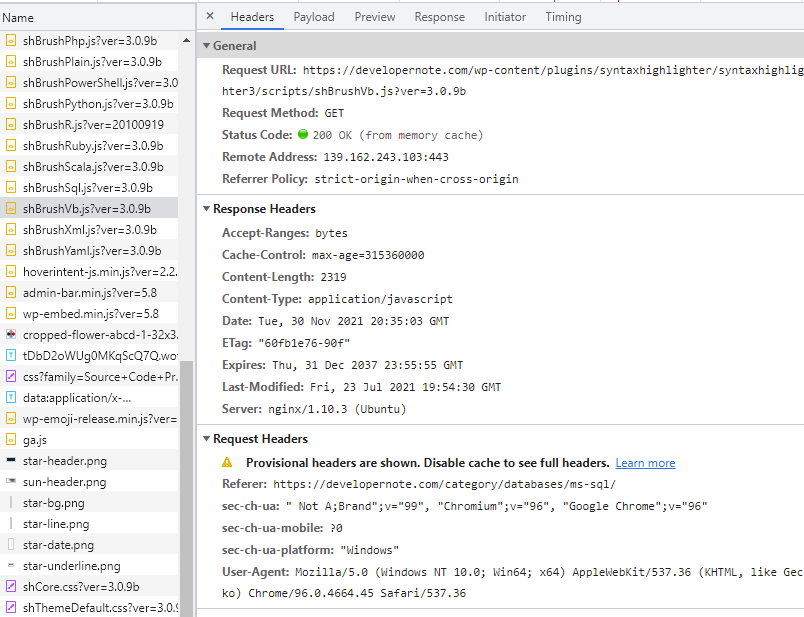804x617 pixels.
Task: Select the admin-bar.min.js script icon
Action: 10,293
